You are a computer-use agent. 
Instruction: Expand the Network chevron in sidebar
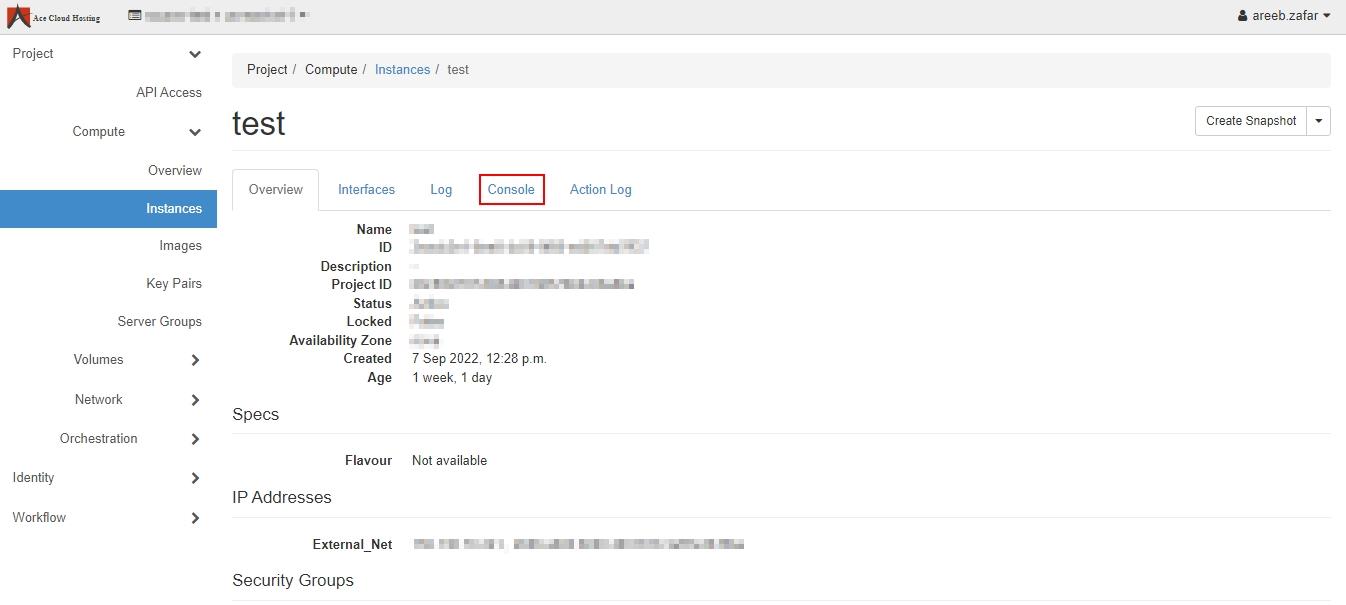click(195, 400)
